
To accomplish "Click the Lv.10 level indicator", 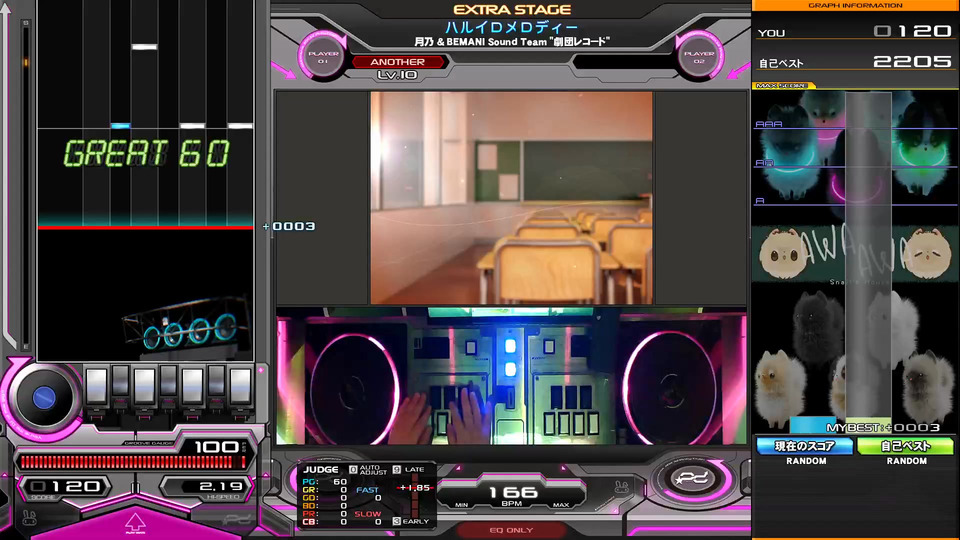I will pyautogui.click(x=397, y=75).
